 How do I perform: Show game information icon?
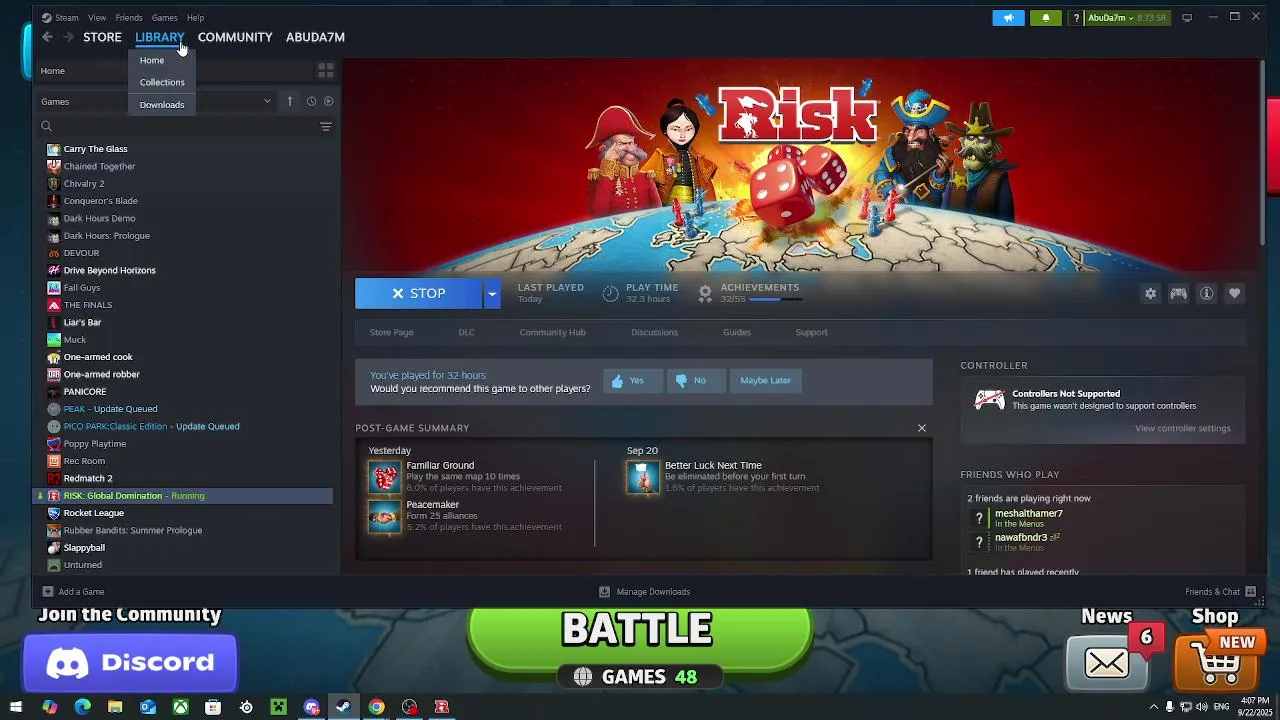point(1206,293)
